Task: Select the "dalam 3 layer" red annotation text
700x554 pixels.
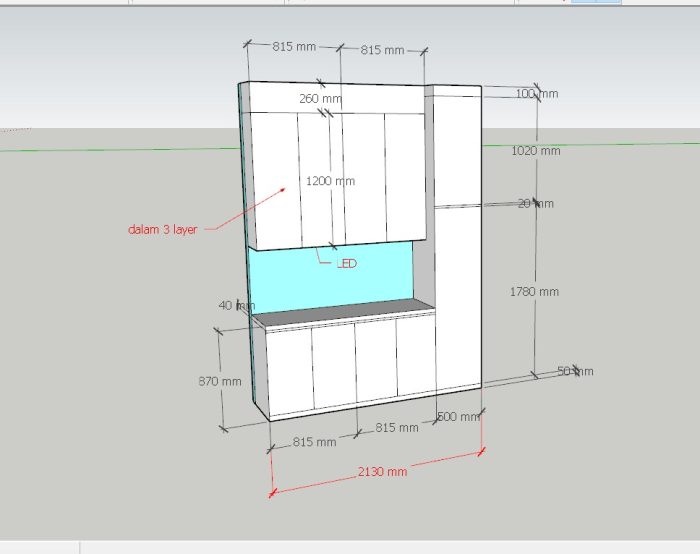Action: coord(162,229)
